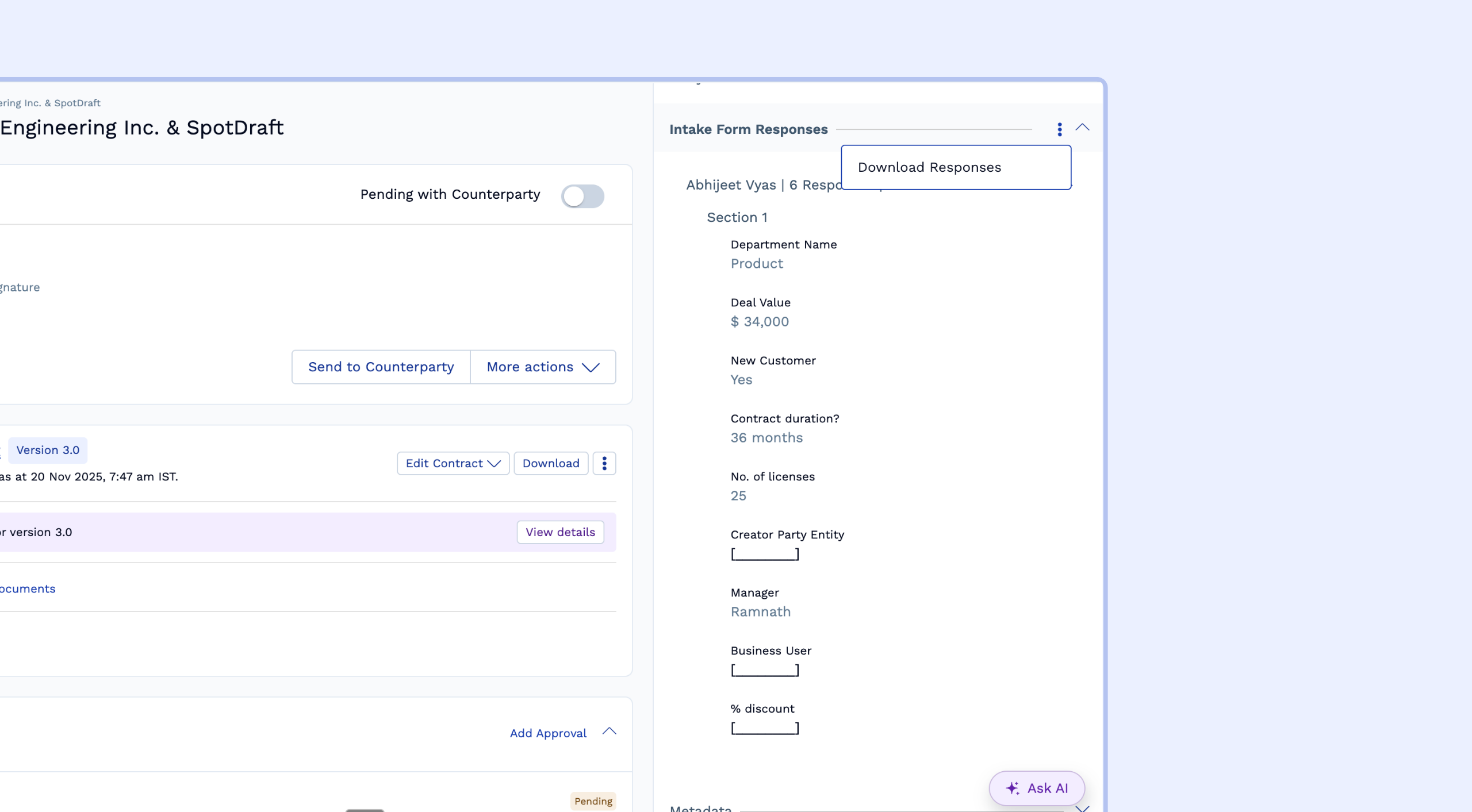Image resolution: width=1472 pixels, height=812 pixels.
Task: Expand the Metadata section chevron
Action: pos(1082,808)
